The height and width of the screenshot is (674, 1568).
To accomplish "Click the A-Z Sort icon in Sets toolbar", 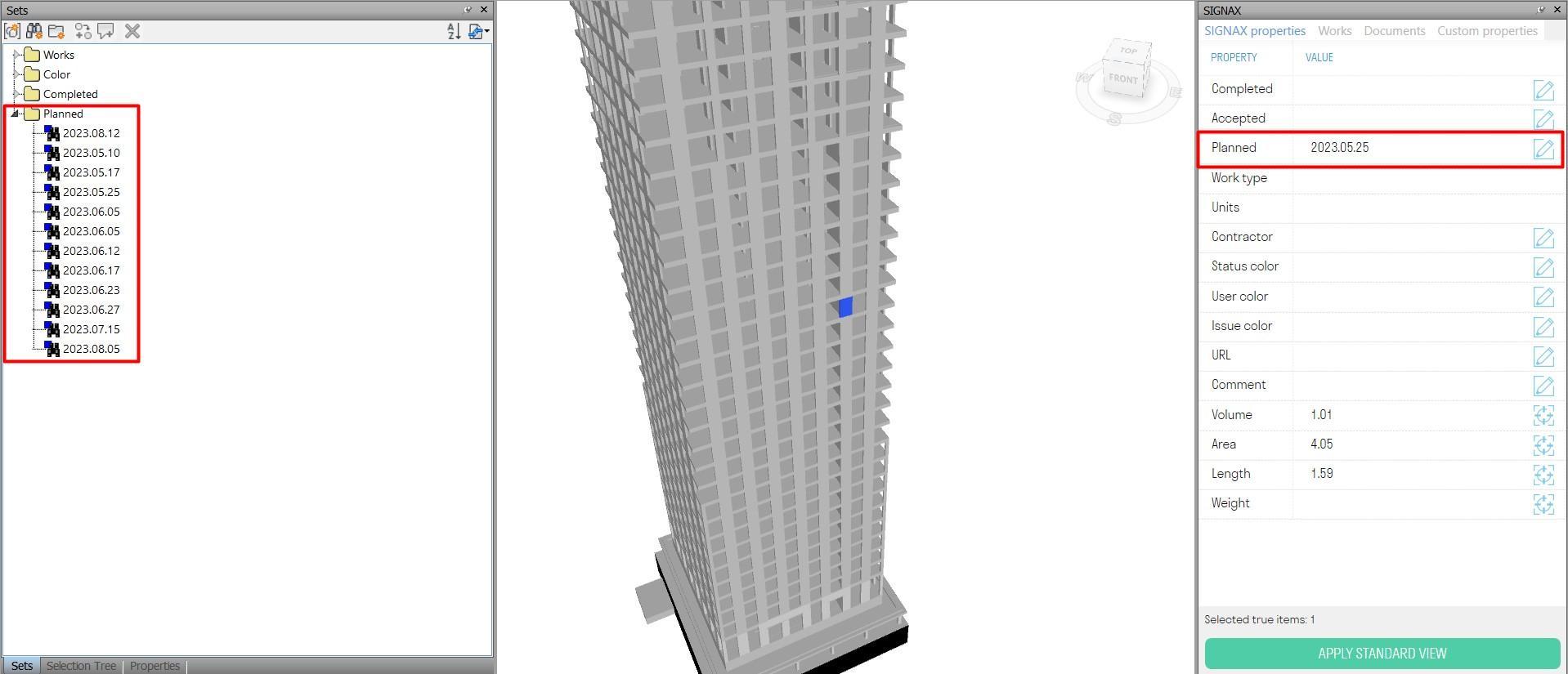I will (x=454, y=31).
